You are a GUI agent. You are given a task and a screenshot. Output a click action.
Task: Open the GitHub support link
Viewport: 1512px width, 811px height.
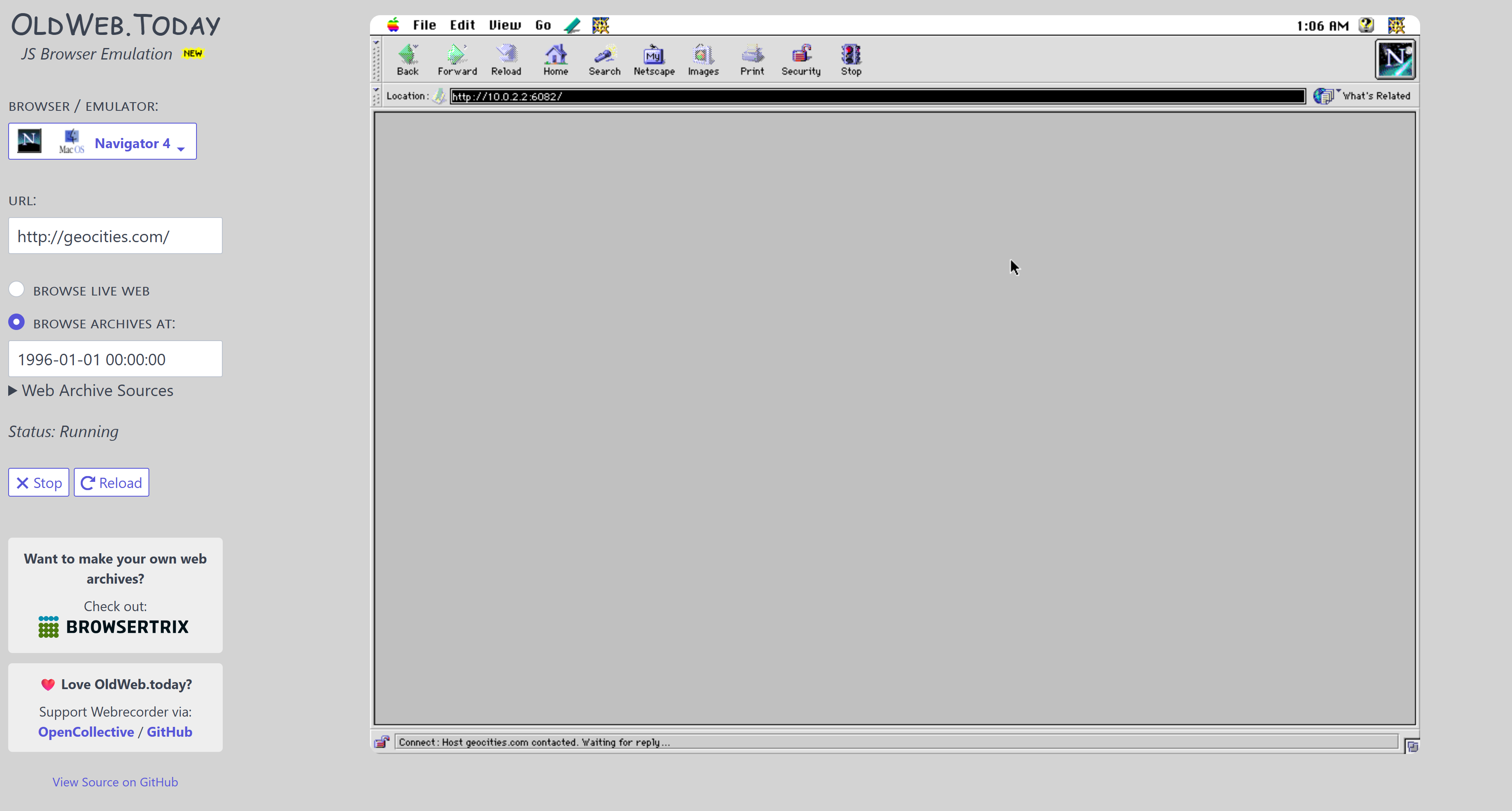click(x=170, y=732)
